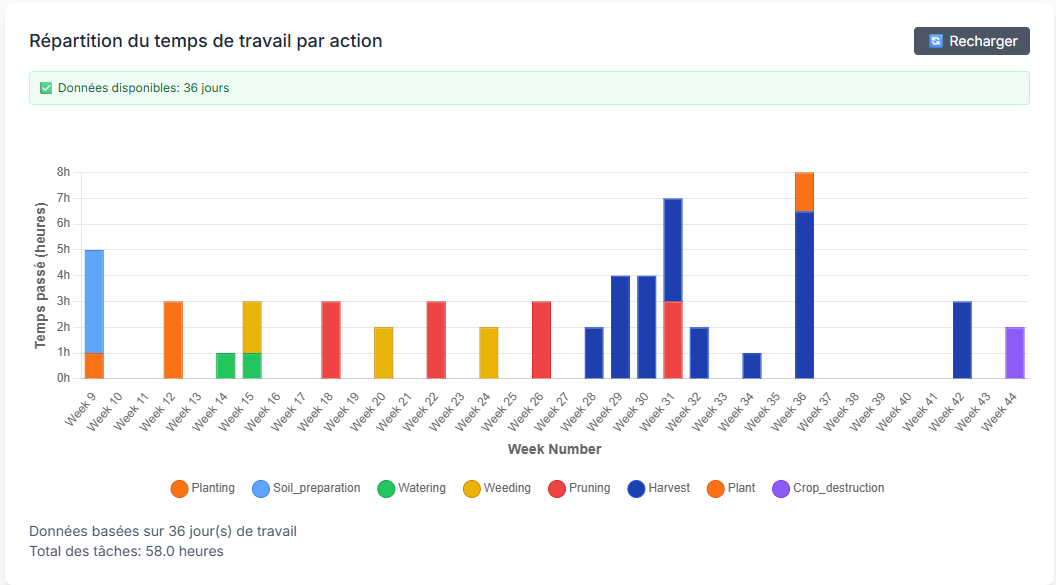
Task: Click the reload icon in Recharger button
Action: [x=936, y=41]
